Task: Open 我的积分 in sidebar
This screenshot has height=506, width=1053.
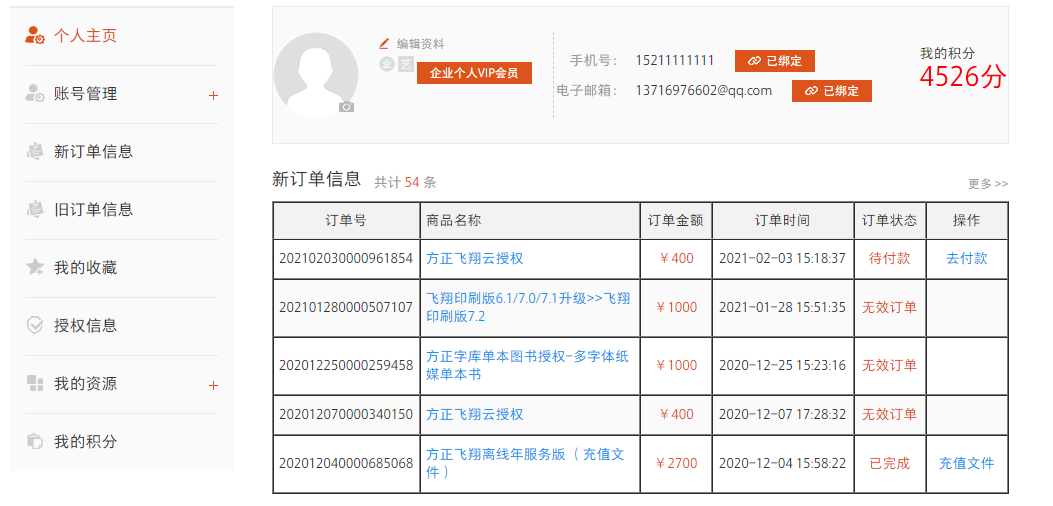Action: coord(85,441)
